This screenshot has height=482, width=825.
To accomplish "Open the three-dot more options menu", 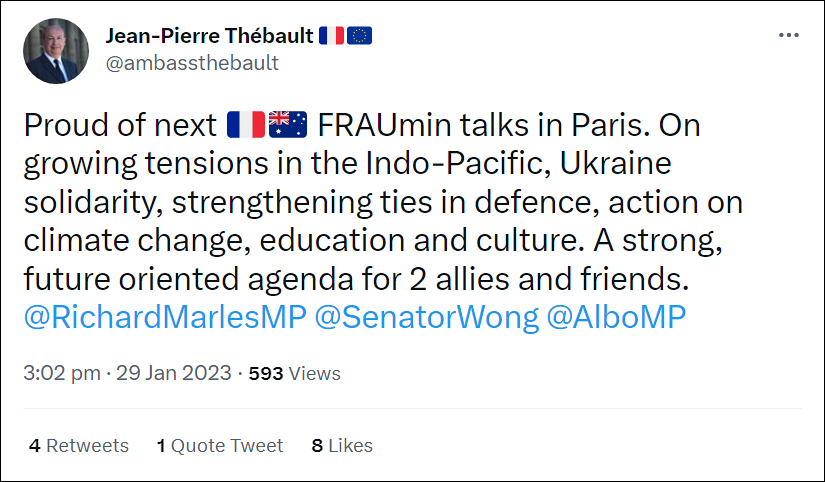I will click(789, 36).
